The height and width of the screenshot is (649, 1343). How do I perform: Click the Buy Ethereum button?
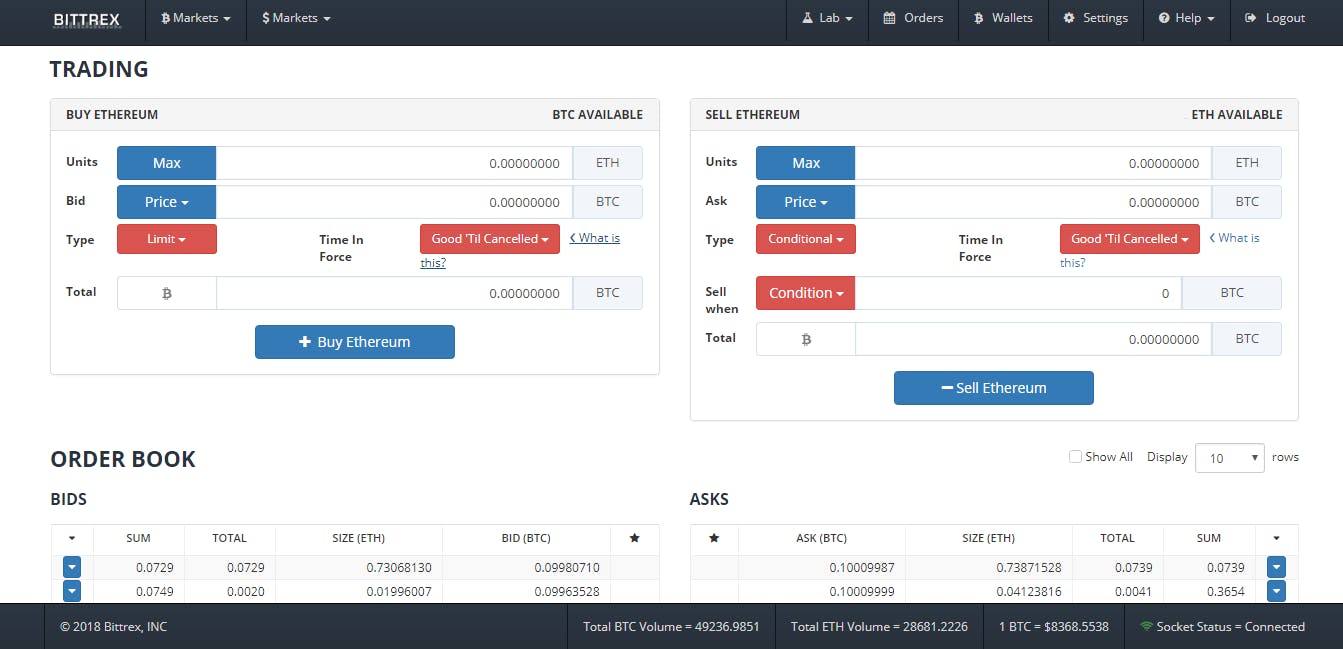point(355,341)
